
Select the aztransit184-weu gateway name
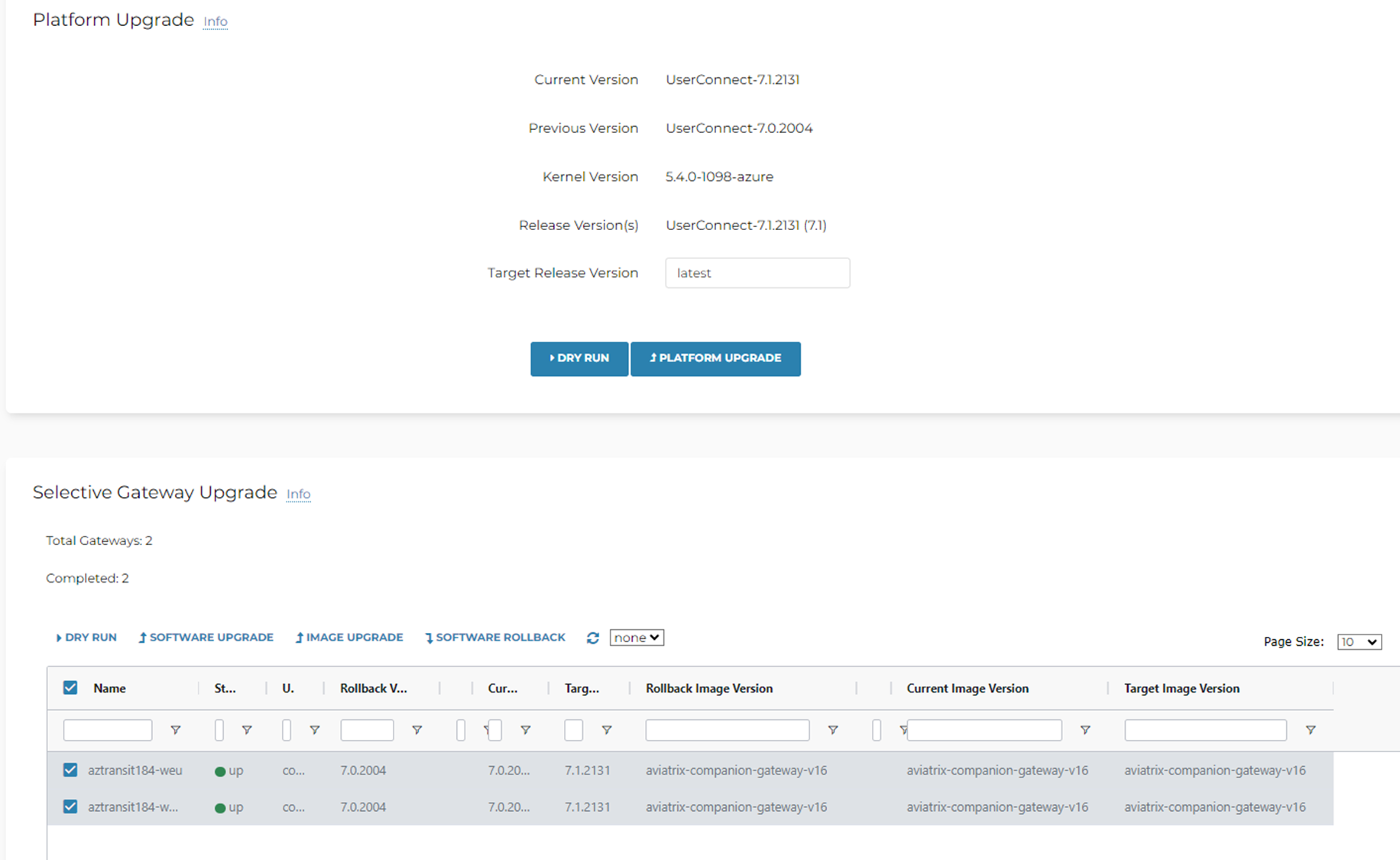(135, 770)
